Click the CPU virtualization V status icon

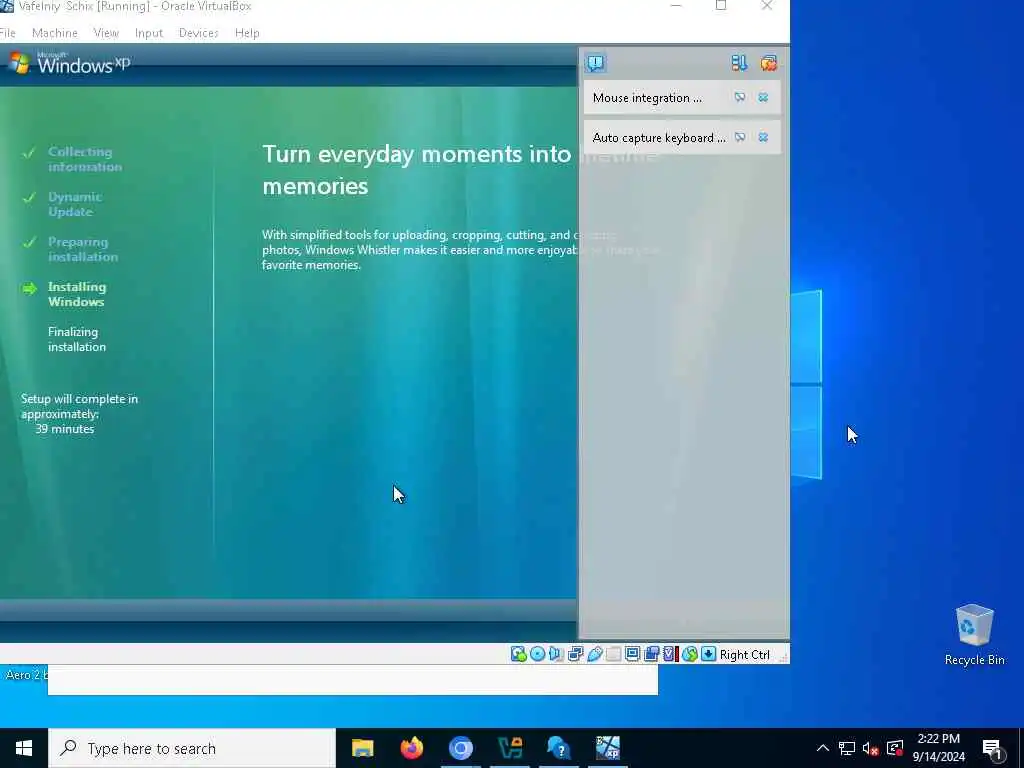click(x=671, y=654)
